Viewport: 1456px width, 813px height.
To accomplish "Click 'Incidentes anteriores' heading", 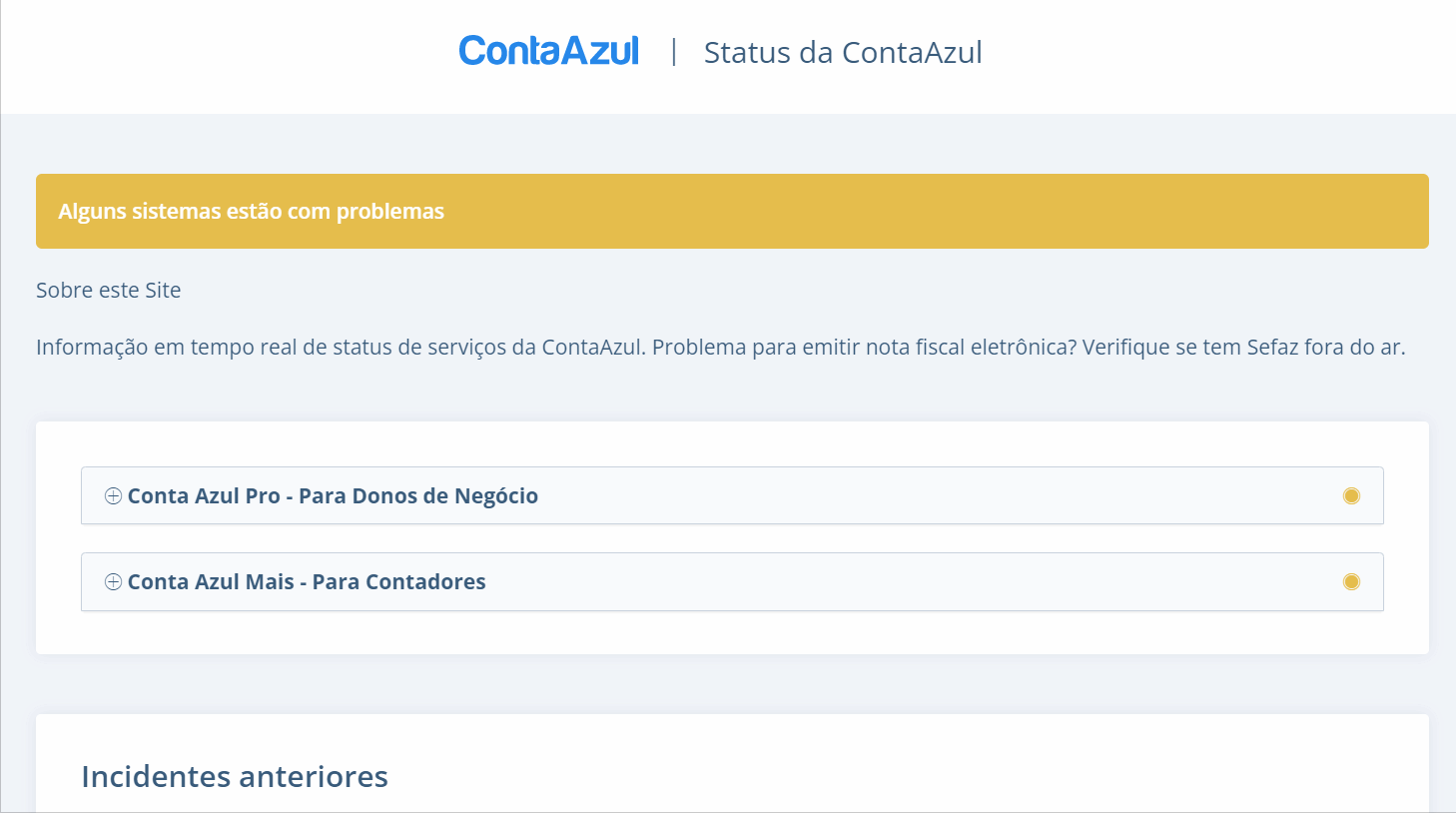I will [x=235, y=776].
